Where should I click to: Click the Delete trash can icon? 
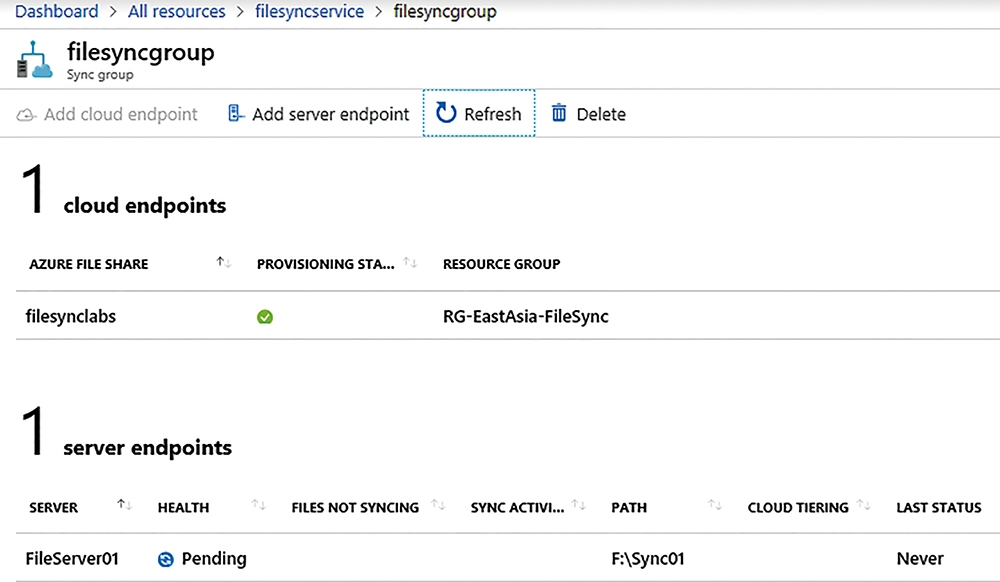(x=559, y=113)
